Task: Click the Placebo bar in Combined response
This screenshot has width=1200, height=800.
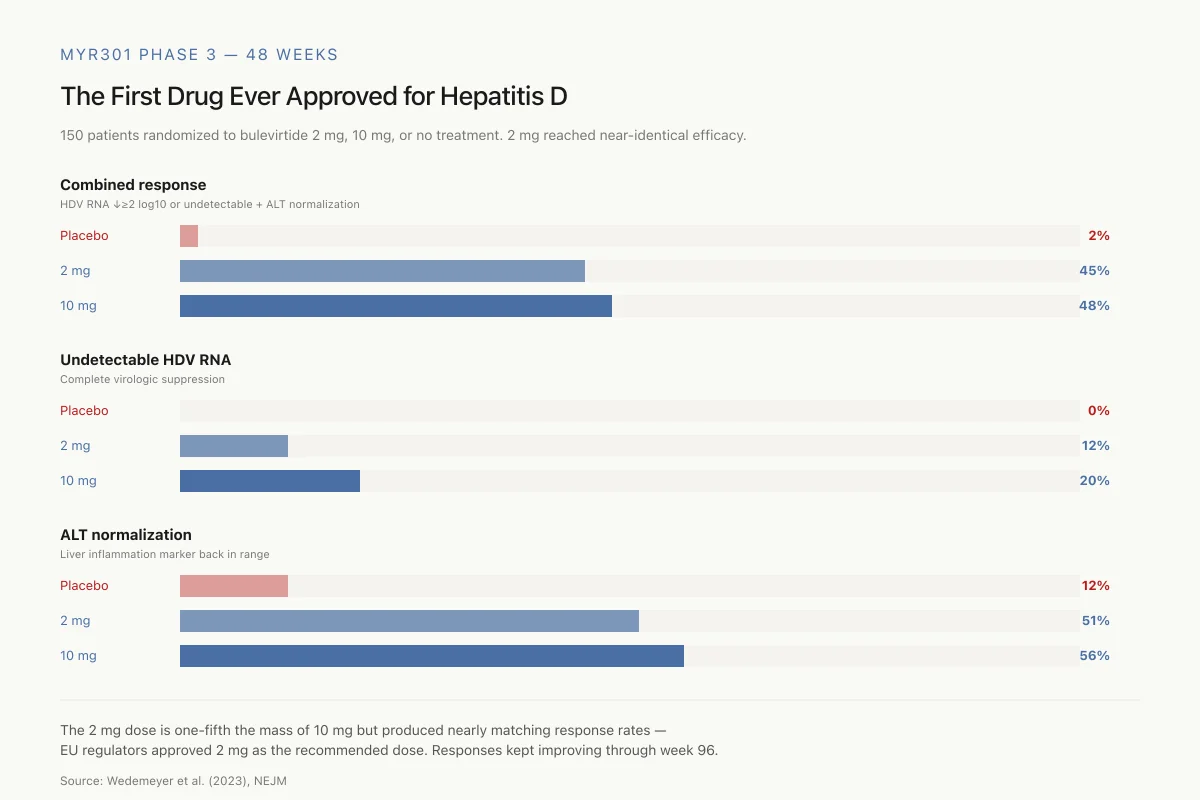Action: coord(189,236)
